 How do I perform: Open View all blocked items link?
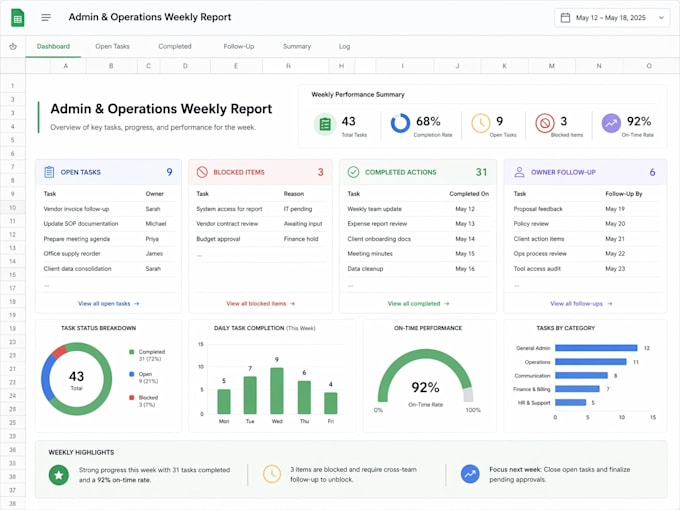click(261, 304)
